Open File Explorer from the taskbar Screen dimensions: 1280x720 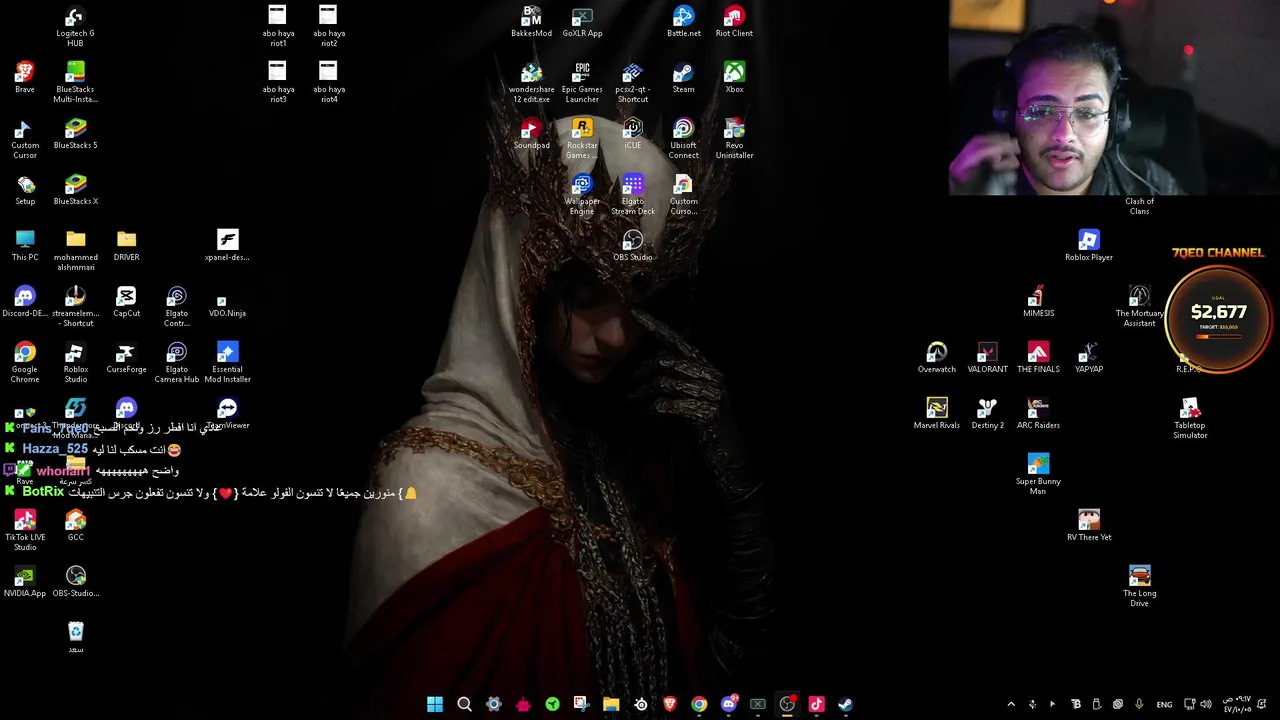coord(611,704)
